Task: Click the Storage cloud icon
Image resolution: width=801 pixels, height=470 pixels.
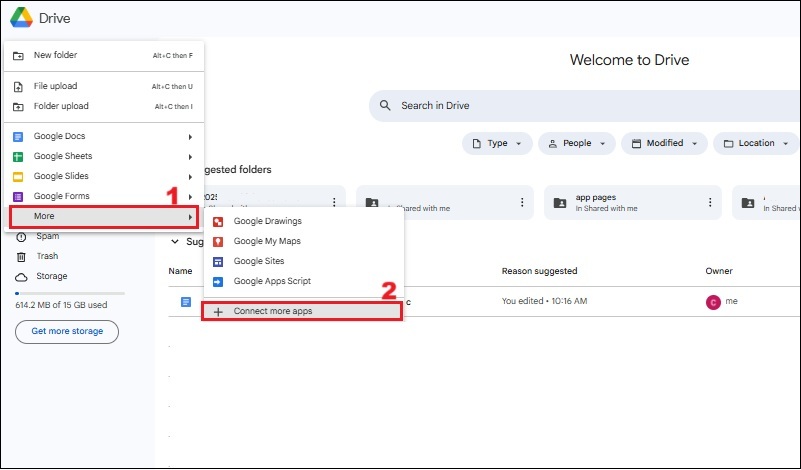Action: 21,277
